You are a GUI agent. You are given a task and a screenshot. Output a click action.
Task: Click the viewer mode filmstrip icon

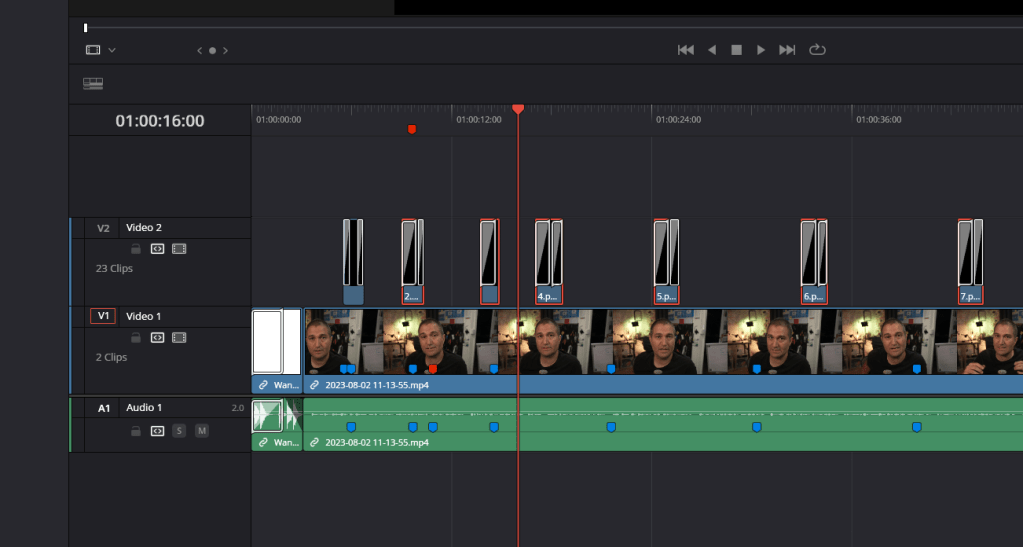[93, 50]
